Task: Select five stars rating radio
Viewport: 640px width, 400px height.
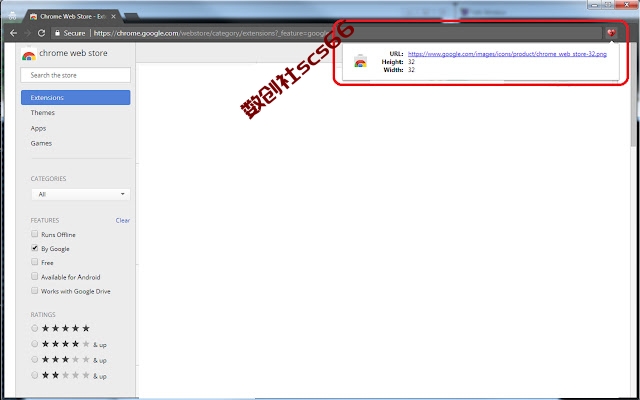Action: [35, 328]
